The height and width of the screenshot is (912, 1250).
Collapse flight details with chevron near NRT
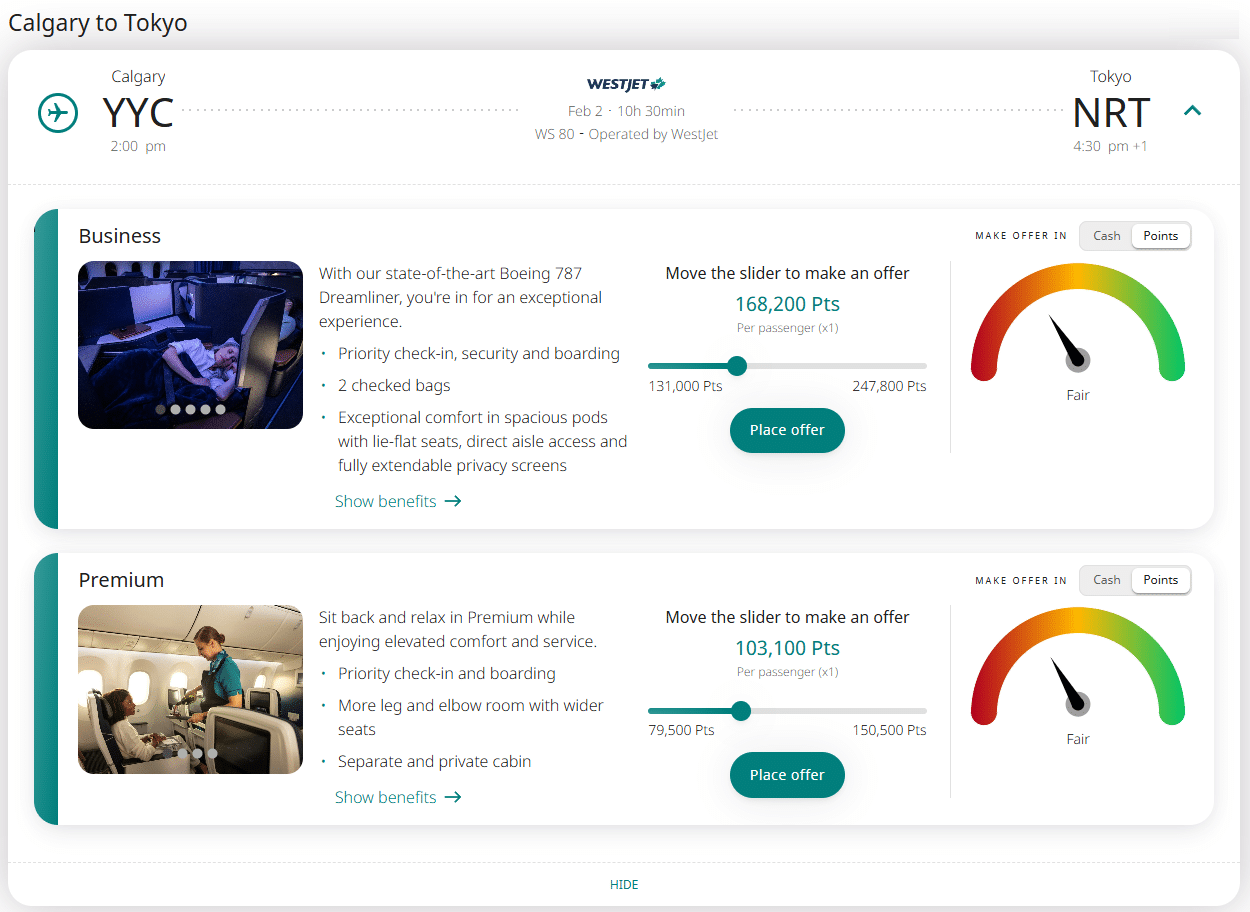pyautogui.click(x=1192, y=111)
